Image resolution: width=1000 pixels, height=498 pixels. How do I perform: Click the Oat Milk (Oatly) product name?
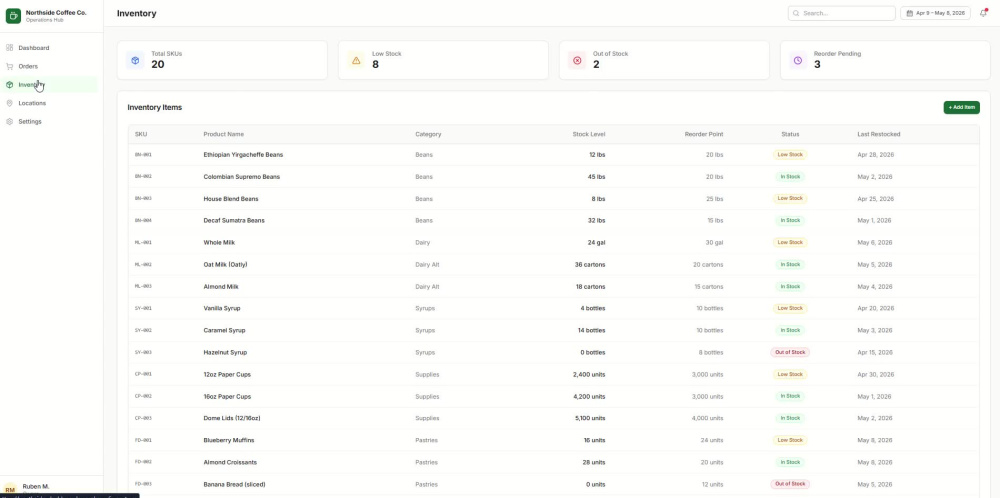point(225,265)
